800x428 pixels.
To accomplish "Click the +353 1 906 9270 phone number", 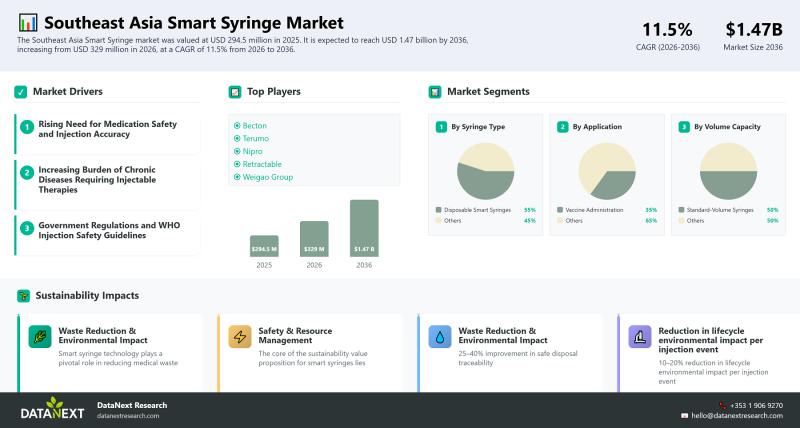I will 755,405.
